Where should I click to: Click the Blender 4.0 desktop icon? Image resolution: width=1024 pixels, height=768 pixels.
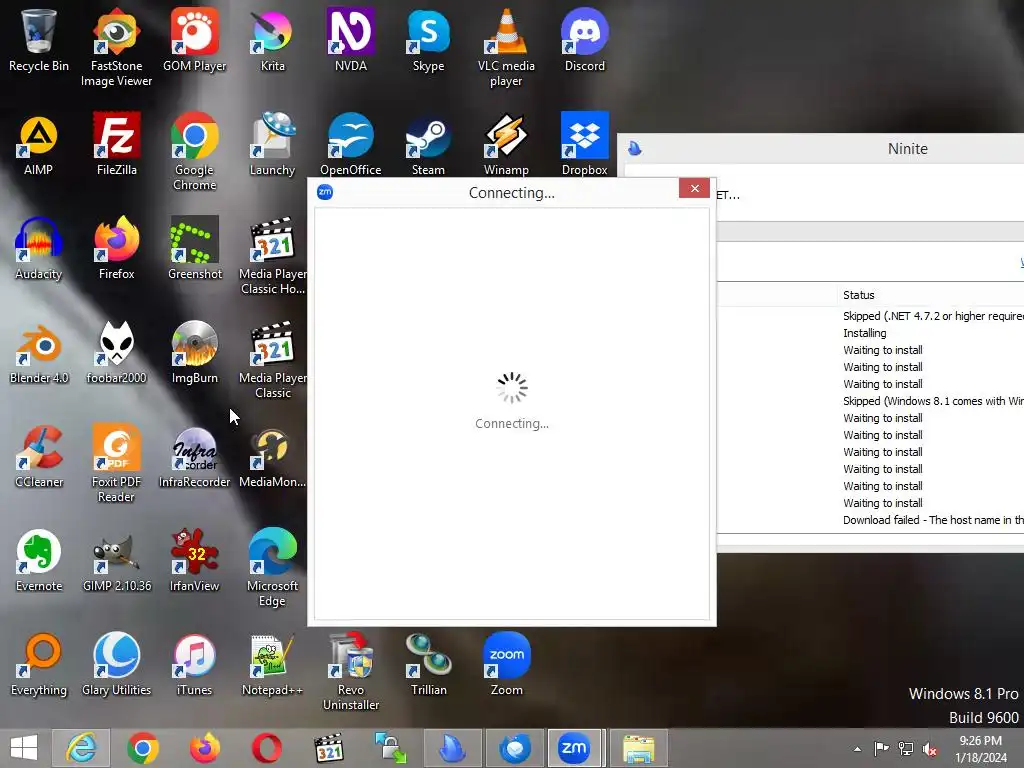[39, 352]
